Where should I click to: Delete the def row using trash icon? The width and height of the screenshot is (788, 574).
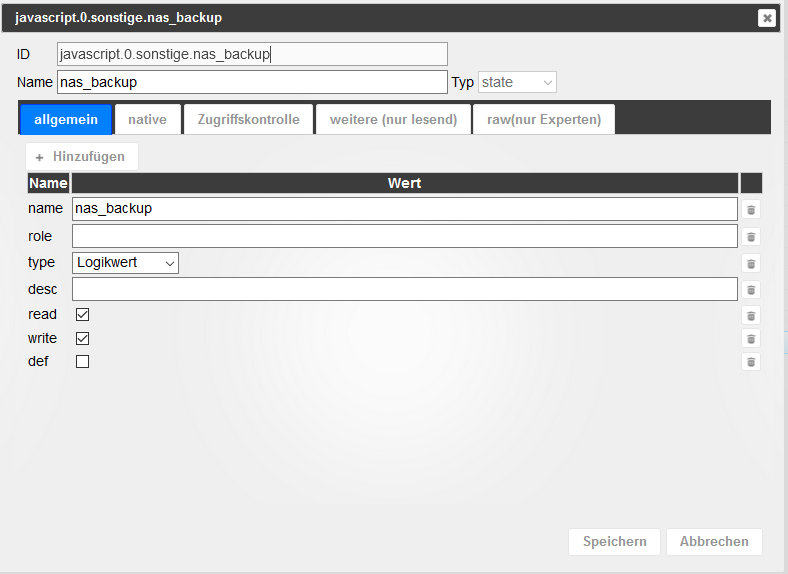point(751,362)
